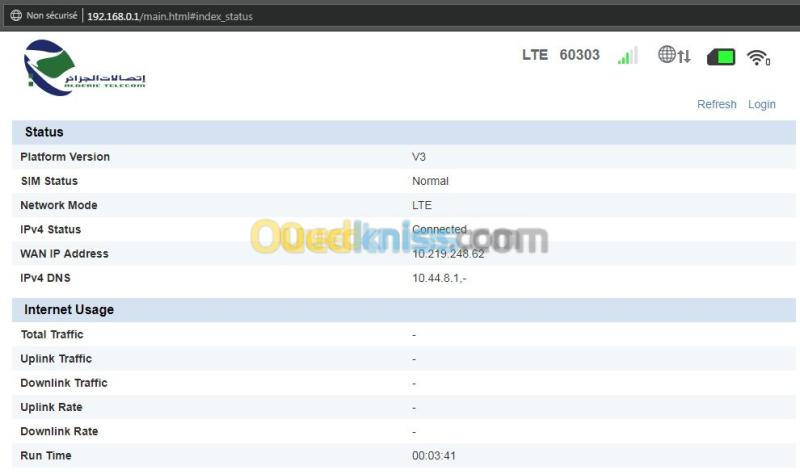
Task: Click the WAN IP Address label
Action: click(64, 254)
